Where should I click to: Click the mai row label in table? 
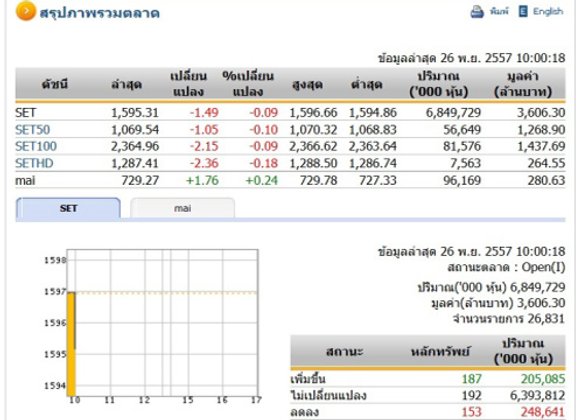pyautogui.click(x=25, y=181)
